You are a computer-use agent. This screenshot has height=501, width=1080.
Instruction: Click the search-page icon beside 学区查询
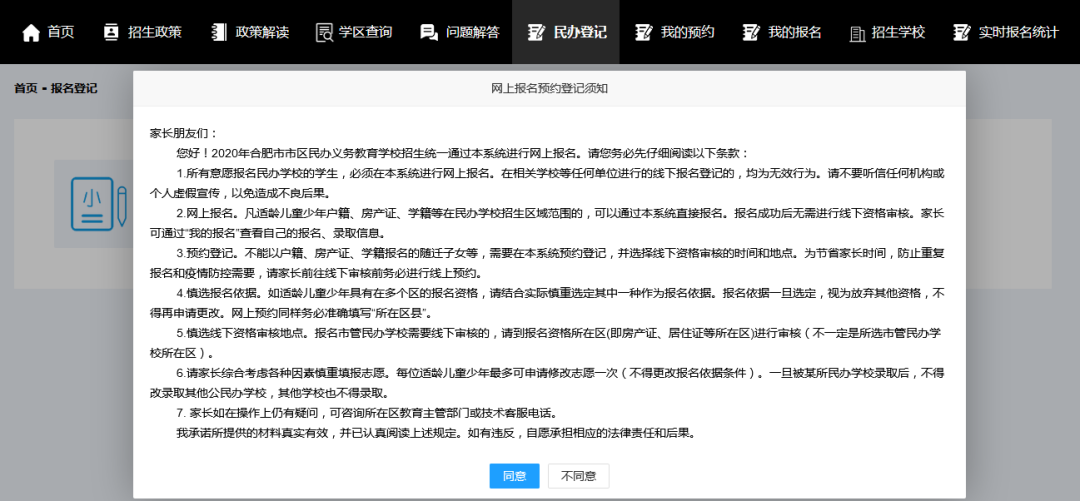(324, 32)
